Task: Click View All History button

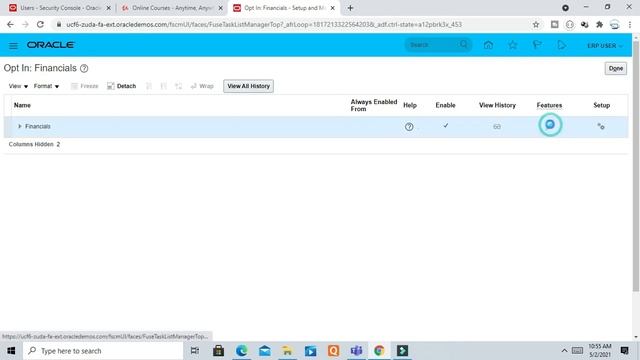Action: click(249, 86)
